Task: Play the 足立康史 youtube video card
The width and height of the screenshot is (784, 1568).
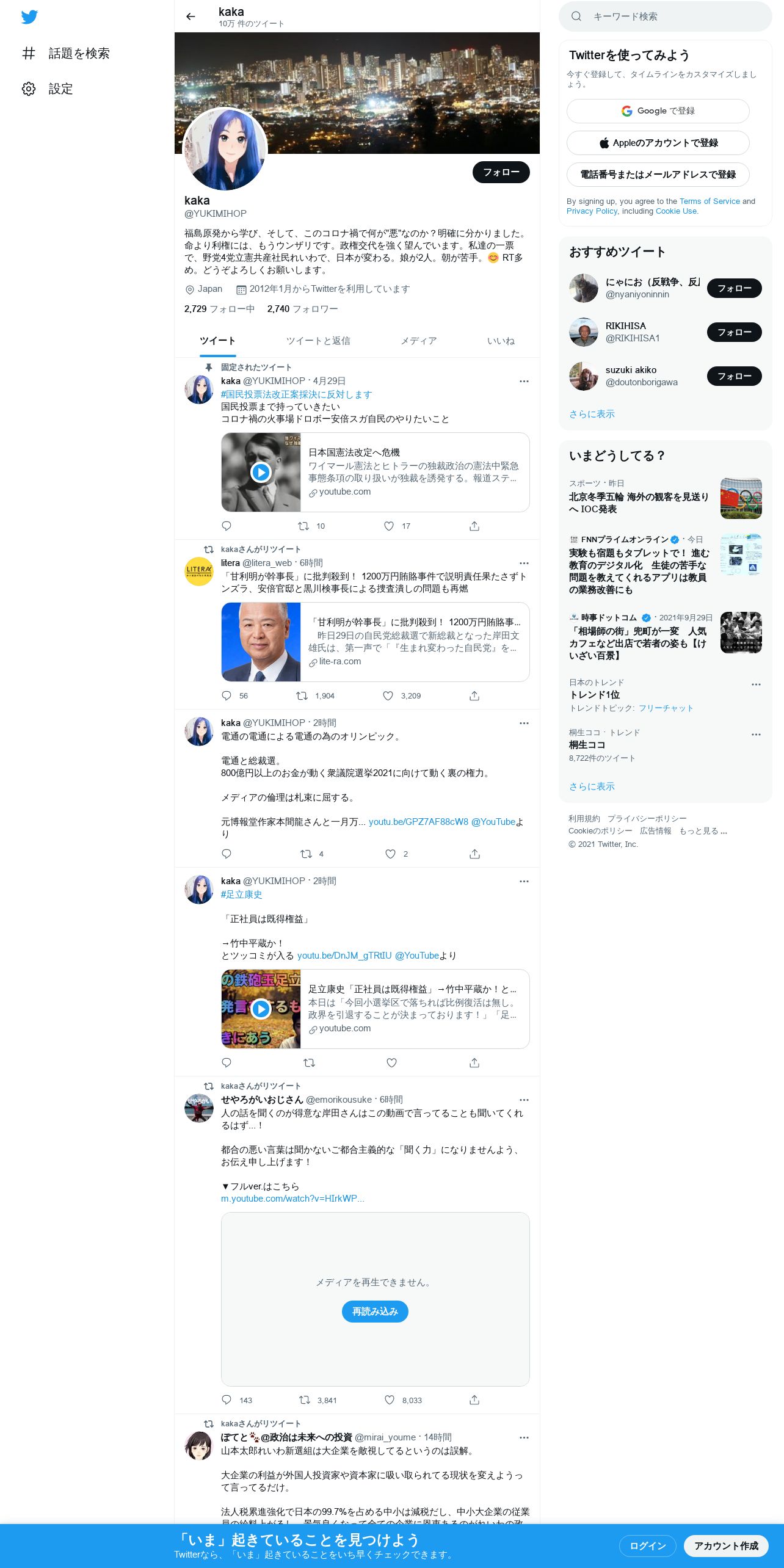Action: coord(375,1009)
